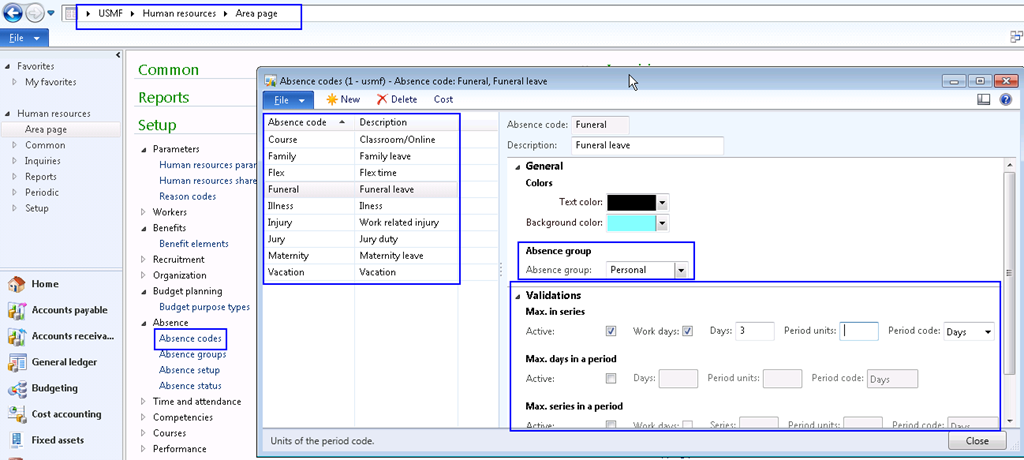The width and height of the screenshot is (1024, 460).
Task: Open the Absence group dropdown
Action: coord(682,270)
